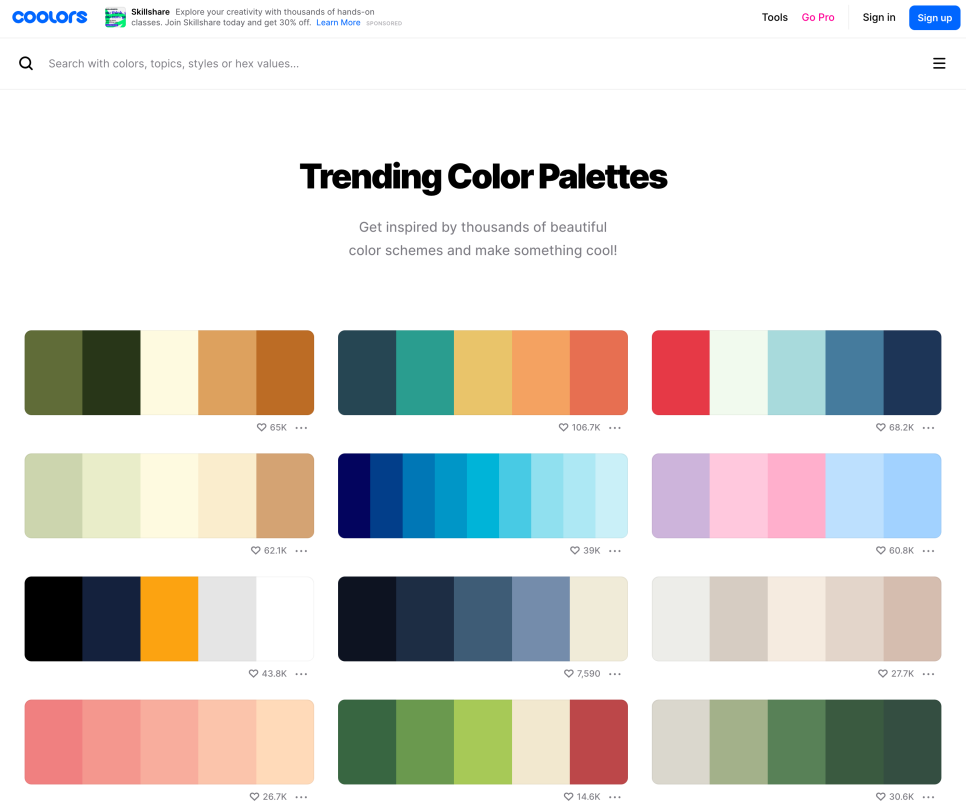Click the heart icon beside 43.8K

tap(253, 674)
